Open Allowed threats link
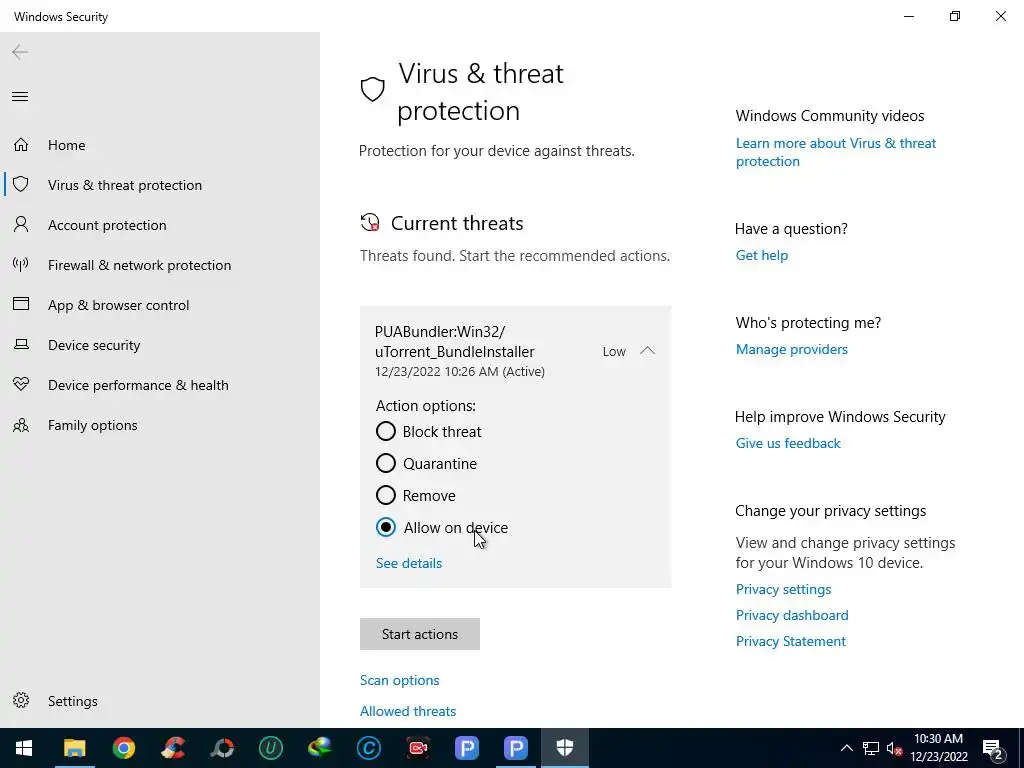The height and width of the screenshot is (768, 1024). point(408,711)
